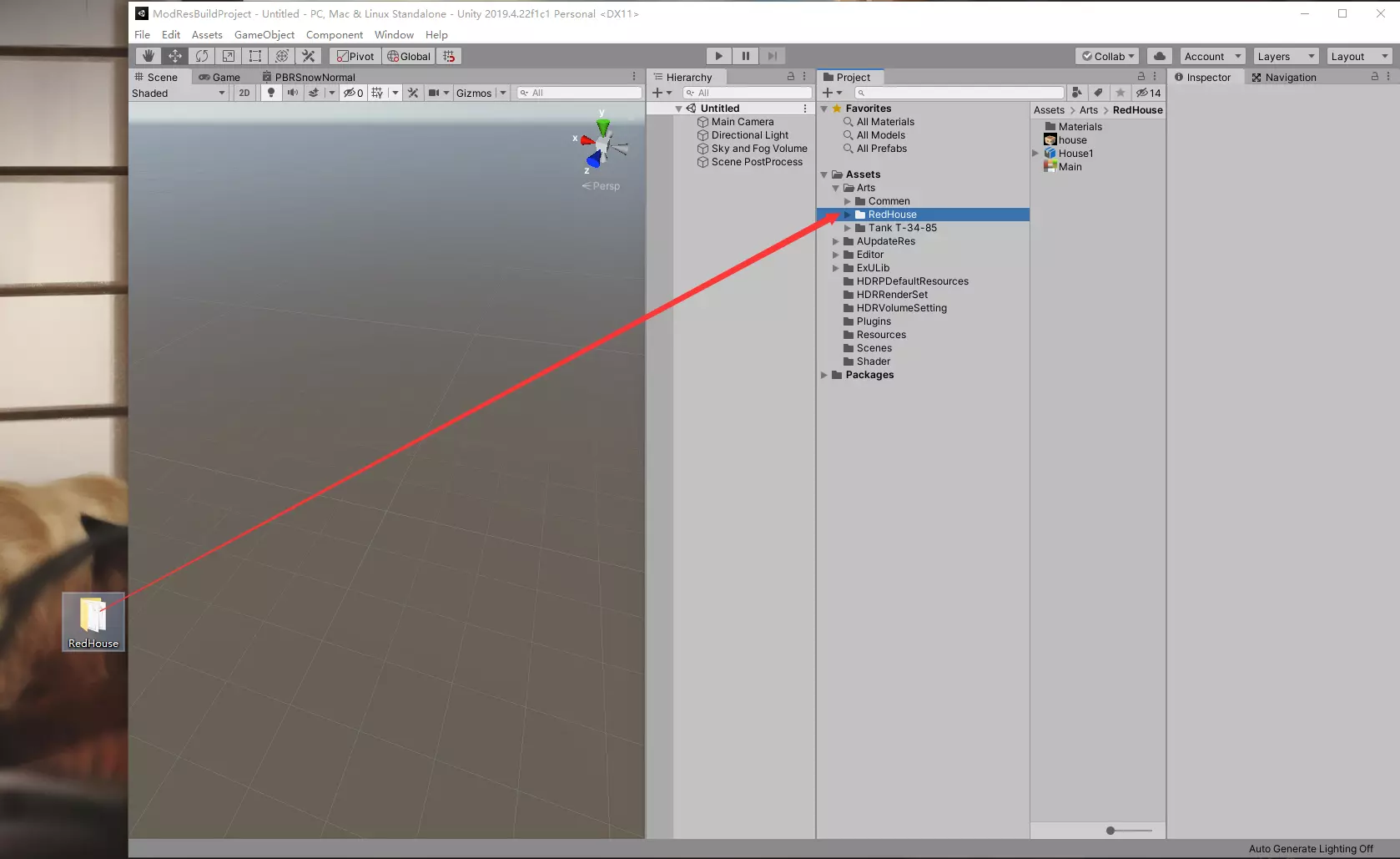Toggle Global/Local handle rotation
1400x859 pixels.
[x=409, y=56]
